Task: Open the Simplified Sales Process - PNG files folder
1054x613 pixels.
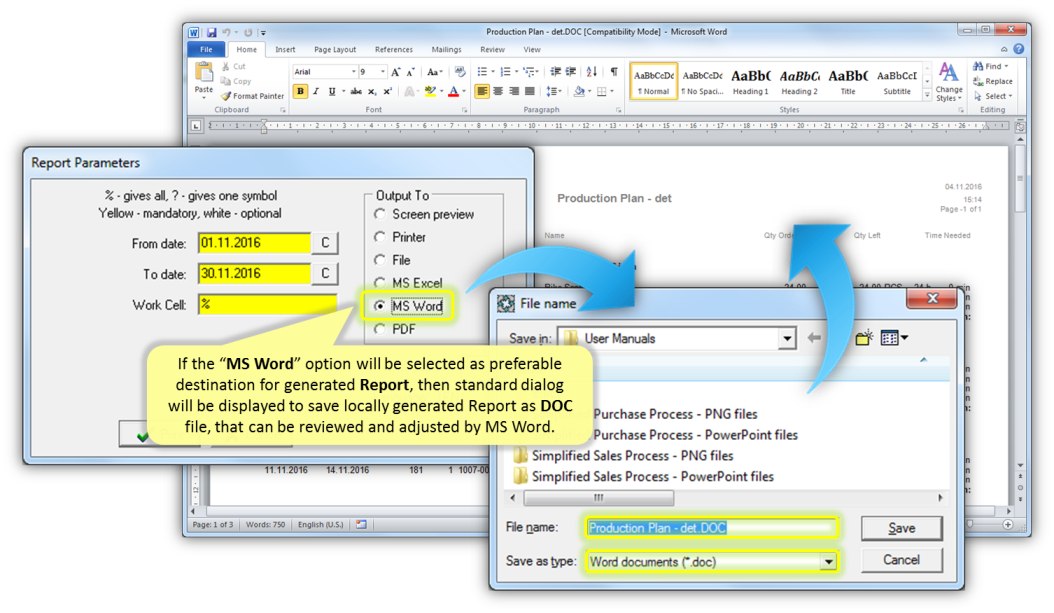Action: click(623, 456)
